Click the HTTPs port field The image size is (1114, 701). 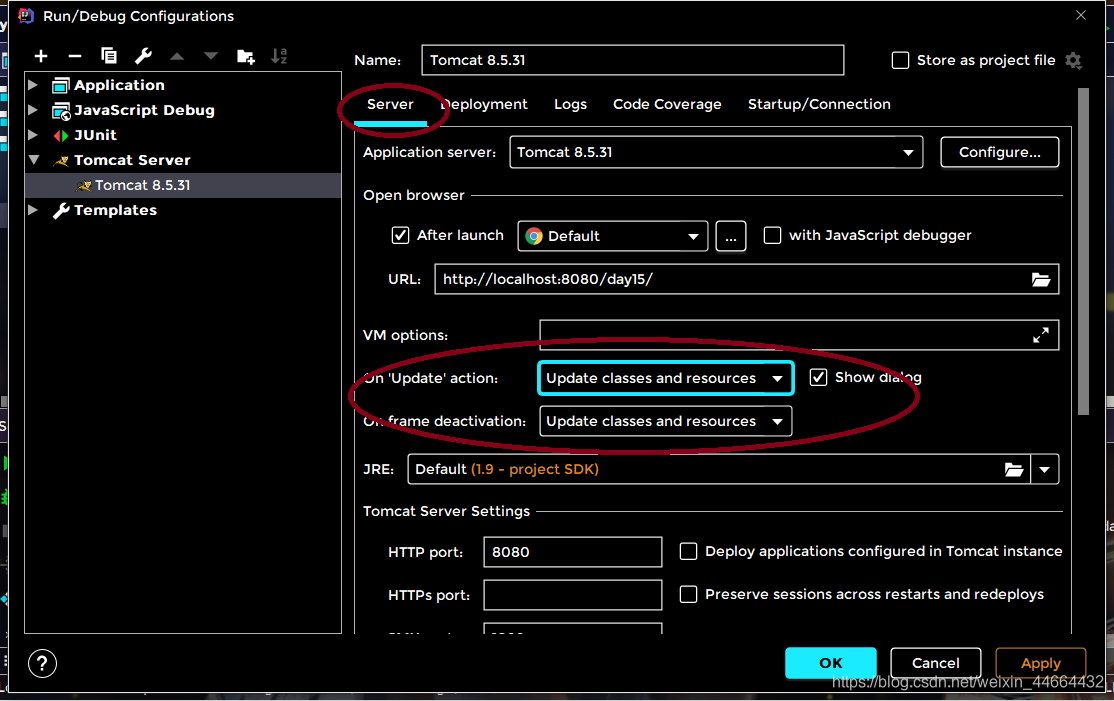[573, 595]
